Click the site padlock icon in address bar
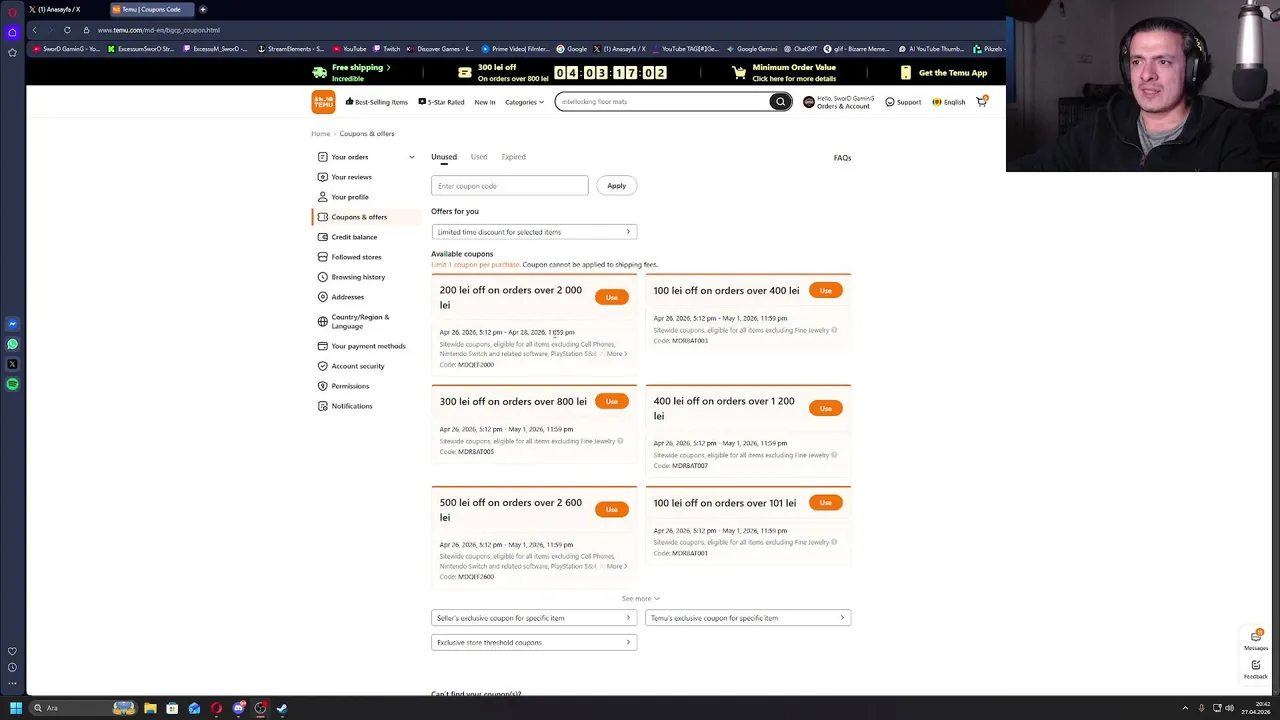The image size is (1280, 720). pos(86,30)
